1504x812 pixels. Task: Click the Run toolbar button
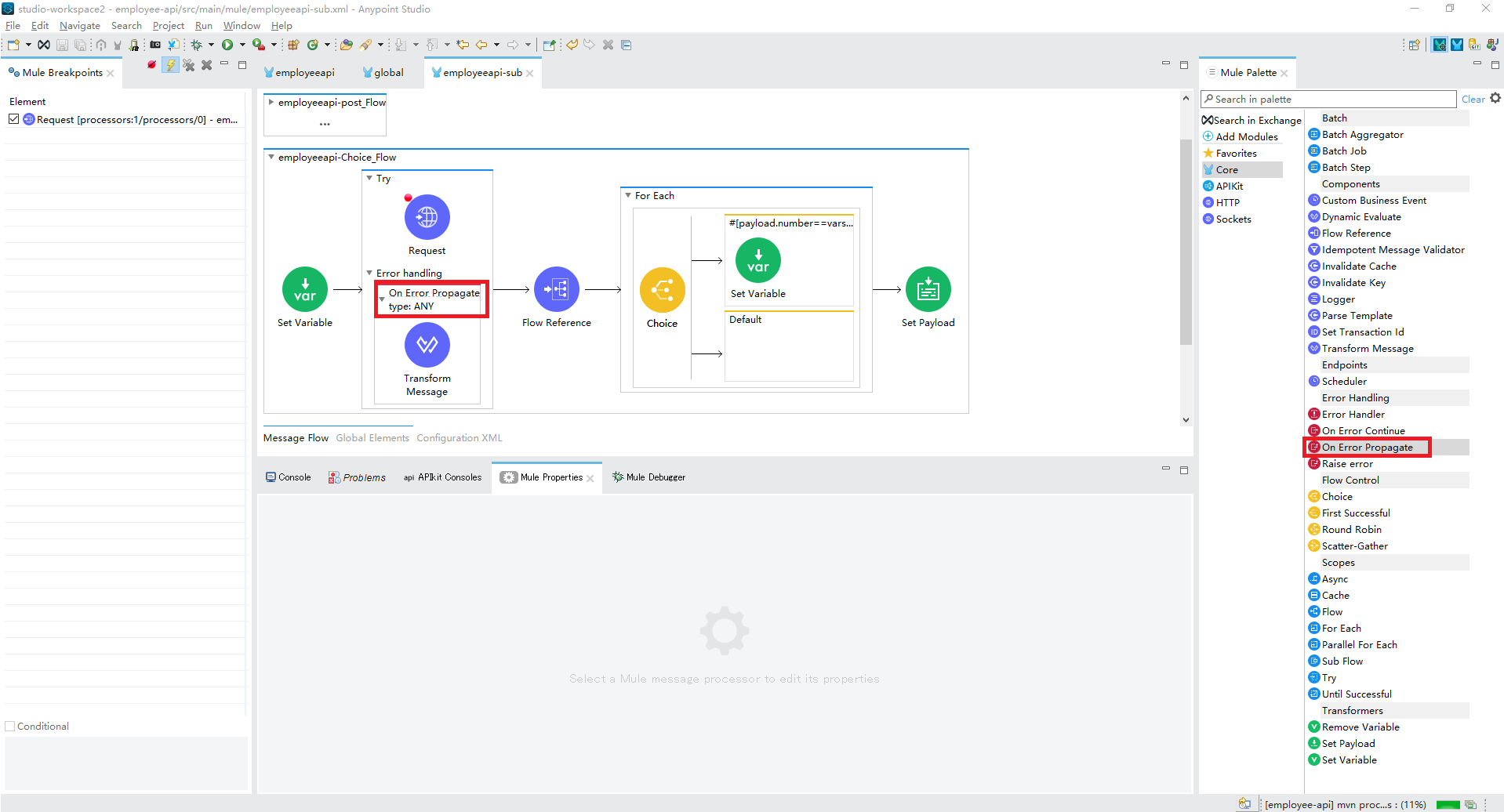(x=227, y=45)
